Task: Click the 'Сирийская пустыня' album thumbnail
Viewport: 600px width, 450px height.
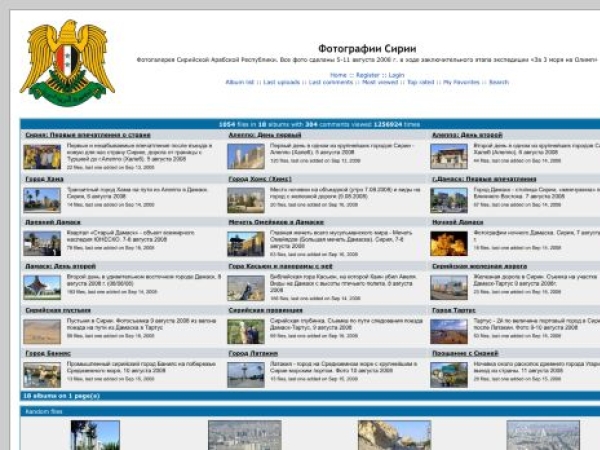Action: tap(42, 331)
